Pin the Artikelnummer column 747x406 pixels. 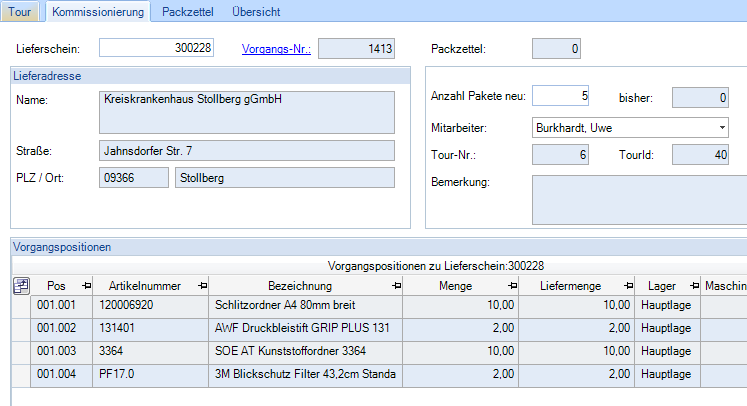(x=203, y=286)
